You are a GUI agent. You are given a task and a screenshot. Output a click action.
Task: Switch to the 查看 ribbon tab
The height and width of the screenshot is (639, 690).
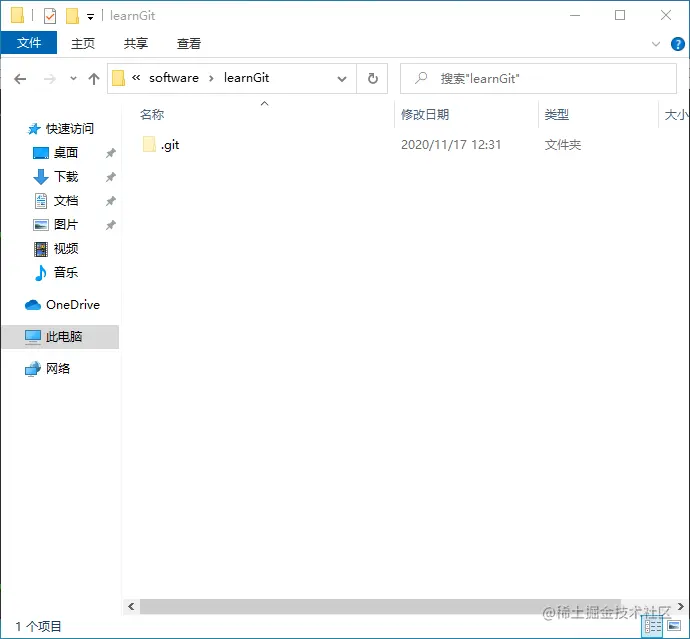[x=189, y=43]
